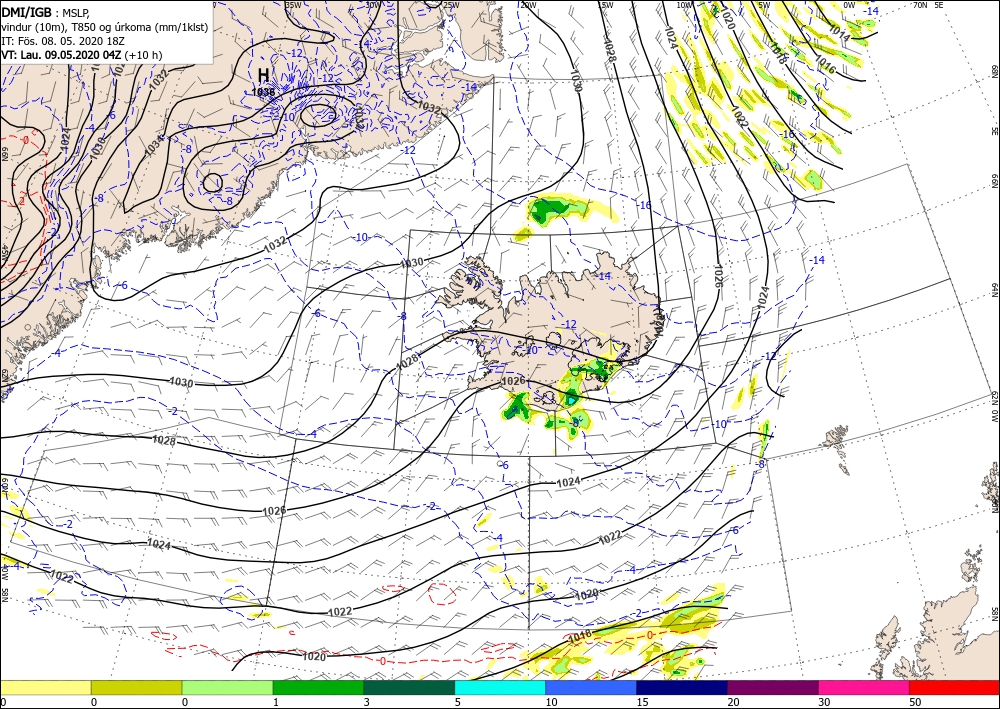Click the olive yellow legend swatch
1000x709 pixels.
click(136, 687)
